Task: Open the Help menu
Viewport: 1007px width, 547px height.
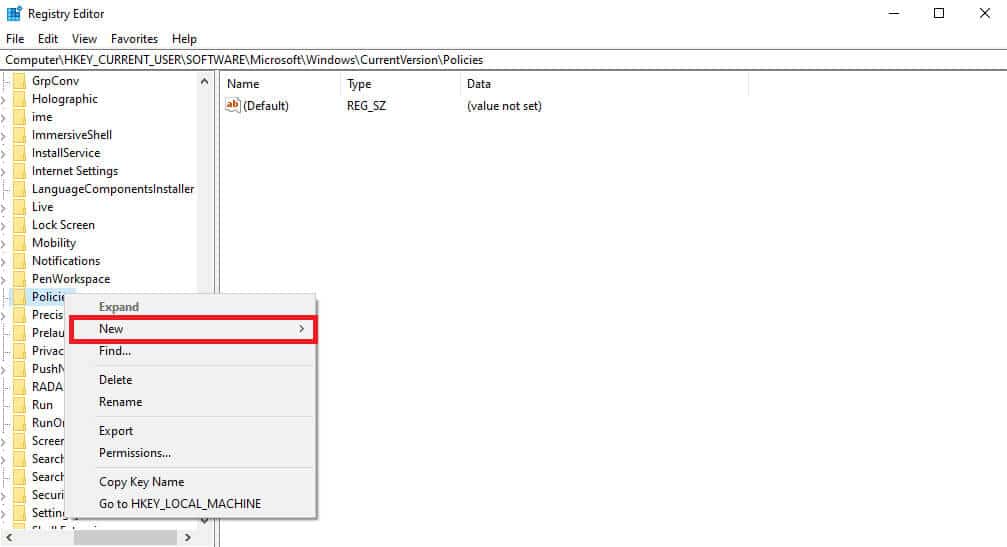Action: 184,39
